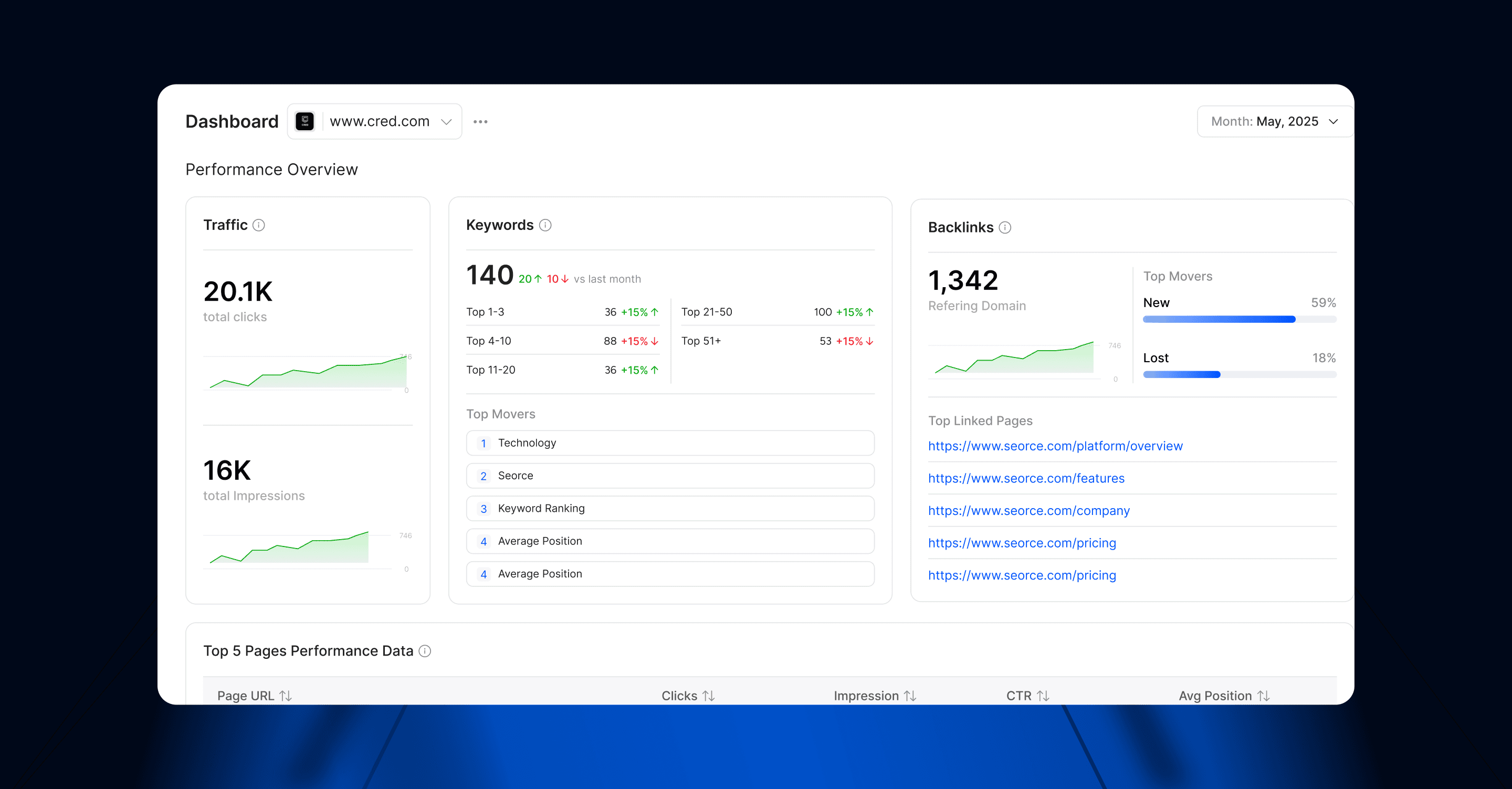The image size is (1512, 789).
Task: Open the seorce.com/company link
Action: click(x=1028, y=511)
